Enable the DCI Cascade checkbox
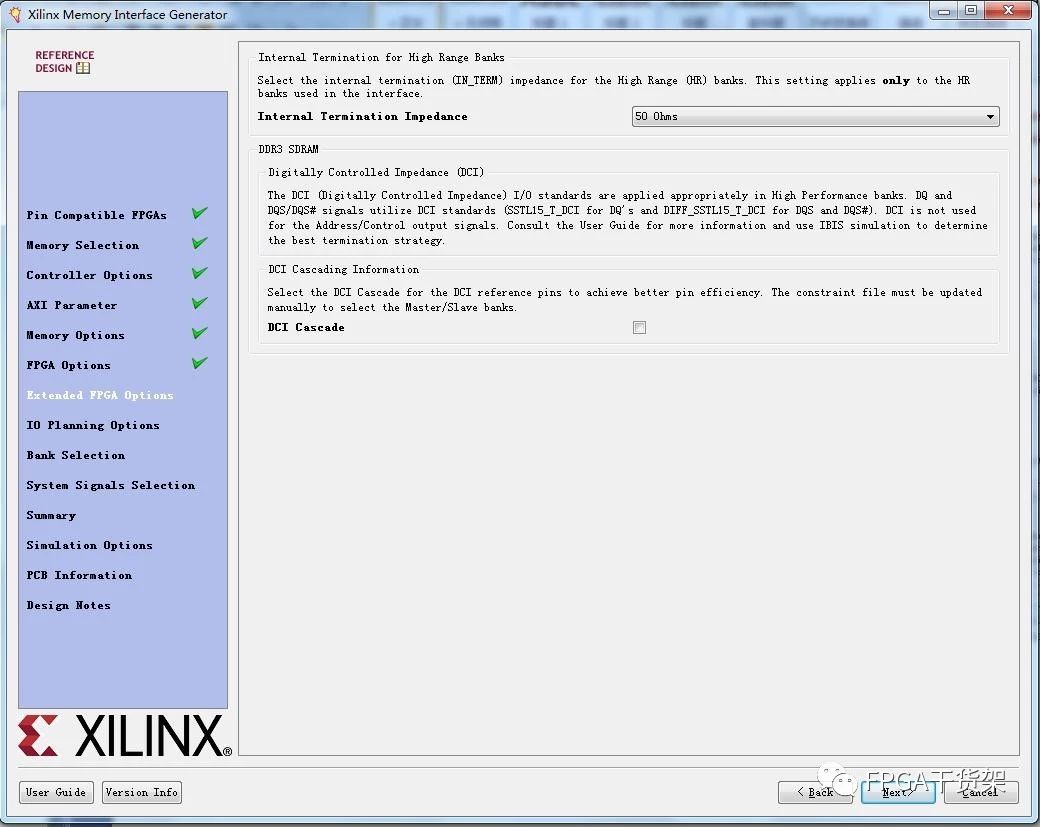 [639, 328]
